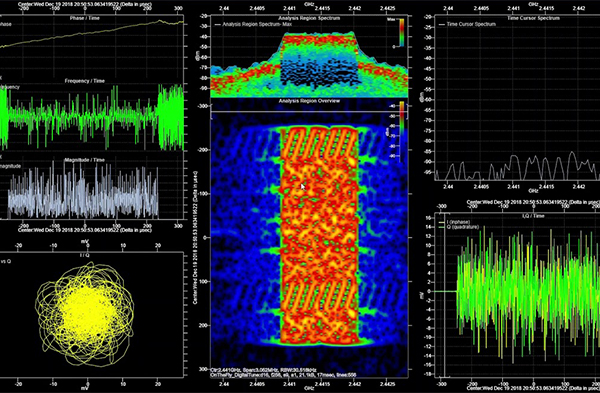Click the "Phase / Time" plot title
This screenshot has height=393, width=600.
[85, 18]
